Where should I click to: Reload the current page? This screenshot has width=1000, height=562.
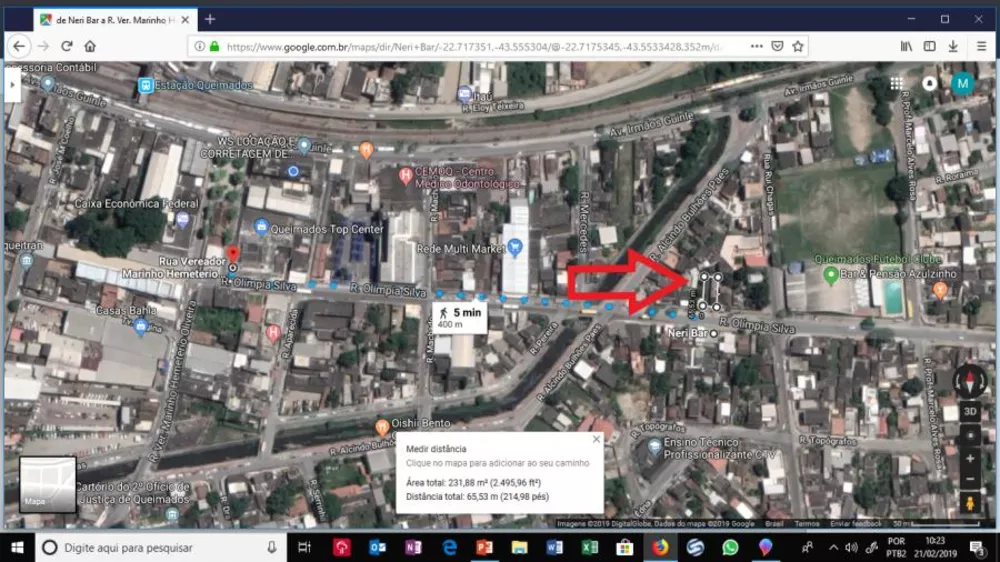click(66, 46)
